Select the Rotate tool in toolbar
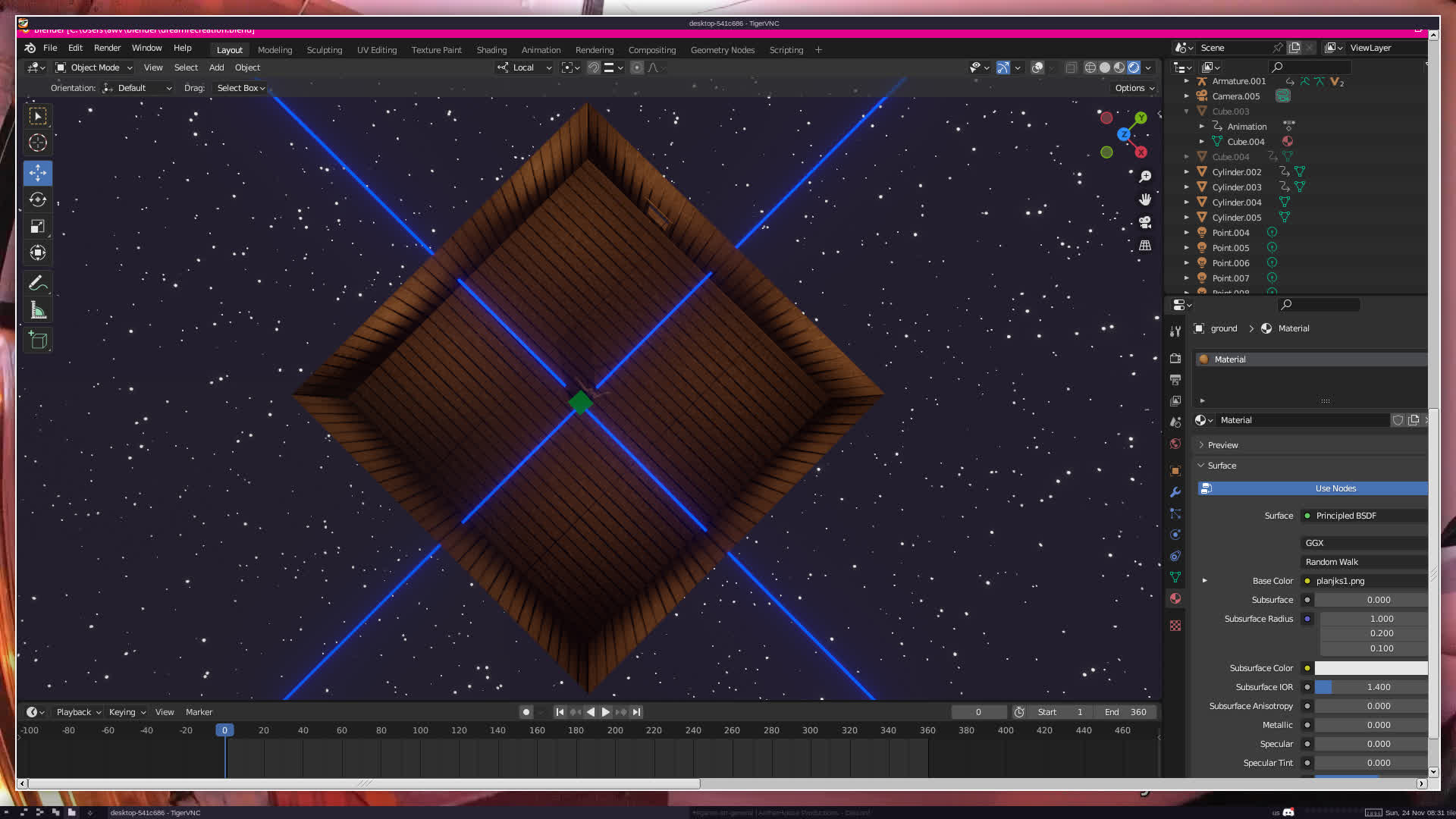This screenshot has width=1456, height=819. point(38,199)
